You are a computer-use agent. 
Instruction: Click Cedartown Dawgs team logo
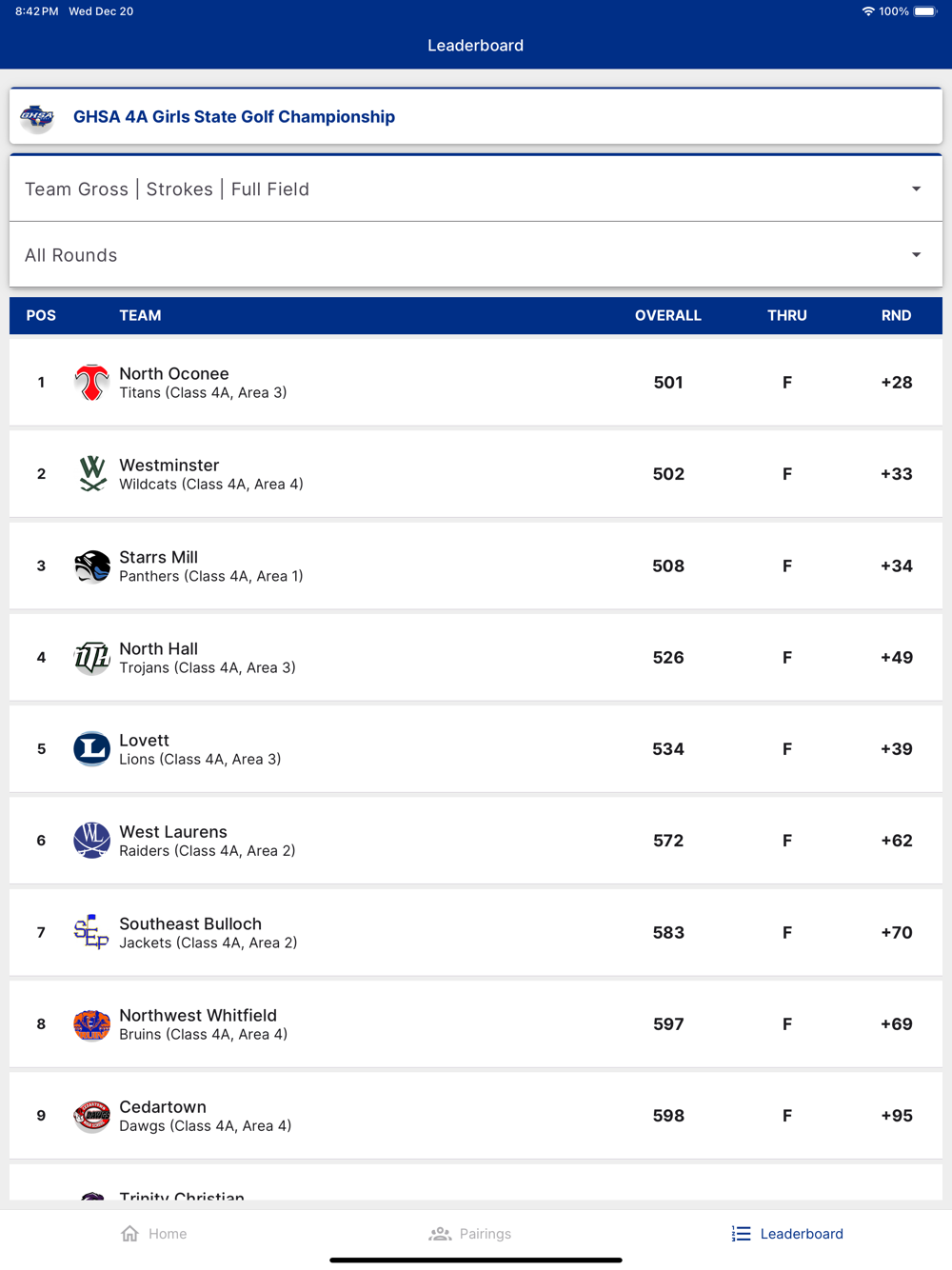click(x=91, y=1116)
